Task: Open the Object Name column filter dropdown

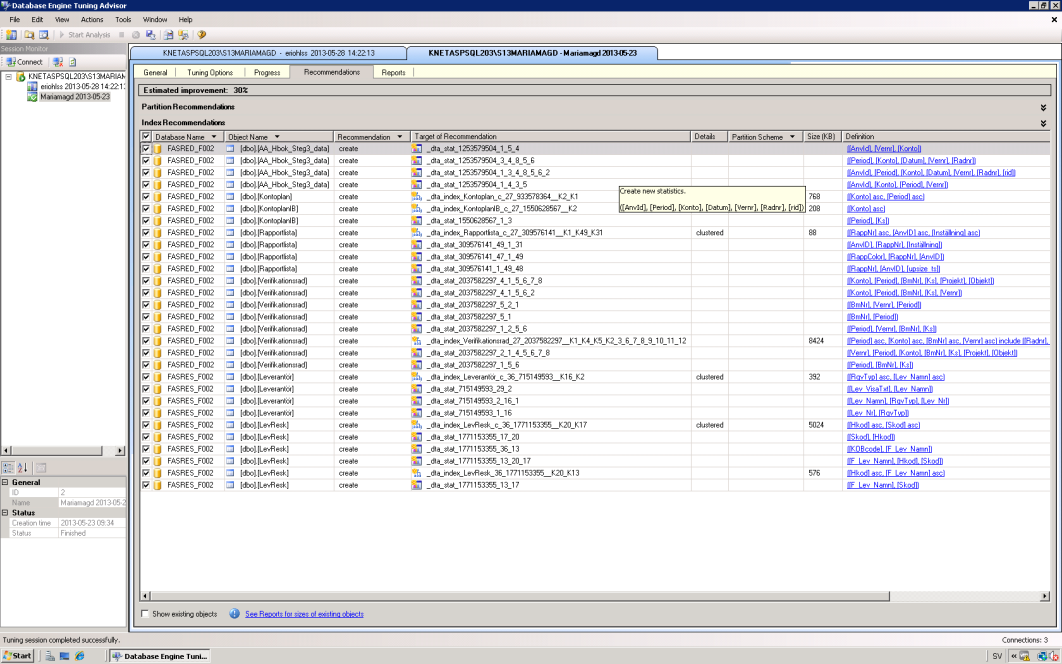Action: [277, 137]
